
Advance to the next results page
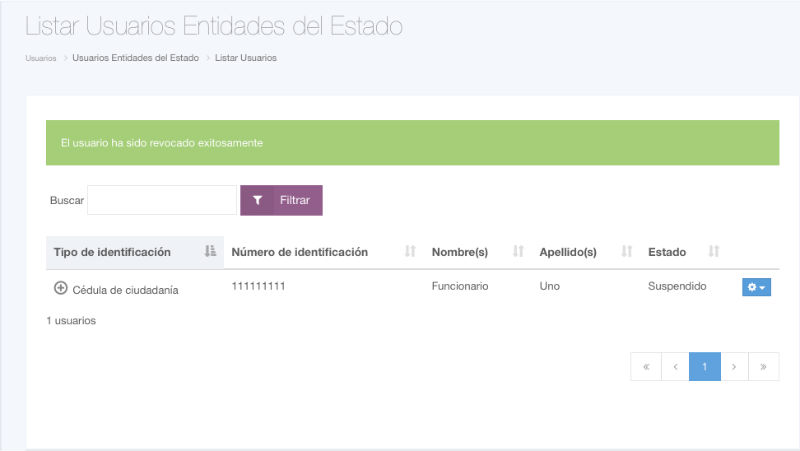click(734, 367)
